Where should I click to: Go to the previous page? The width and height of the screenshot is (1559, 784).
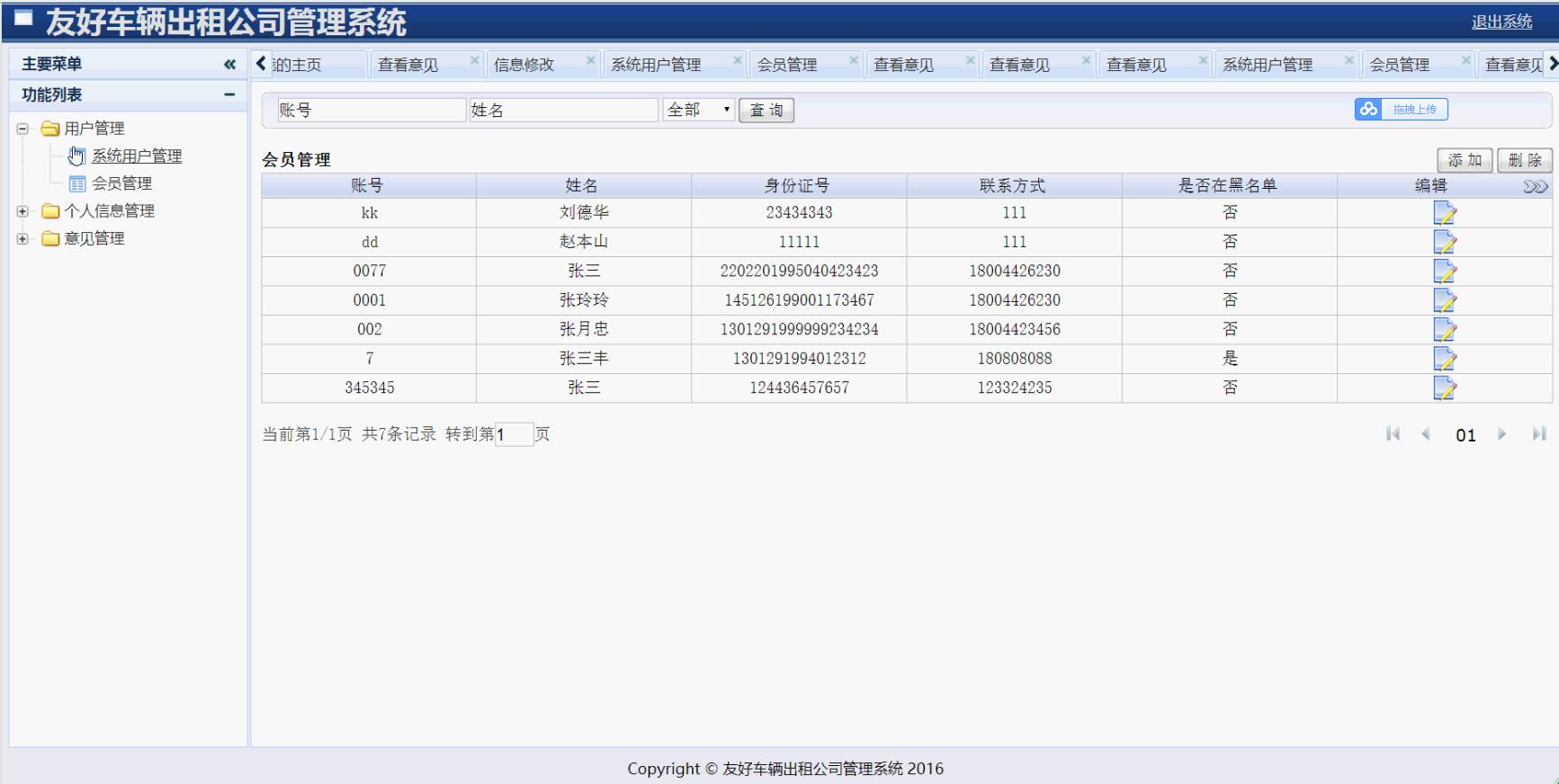point(1426,434)
